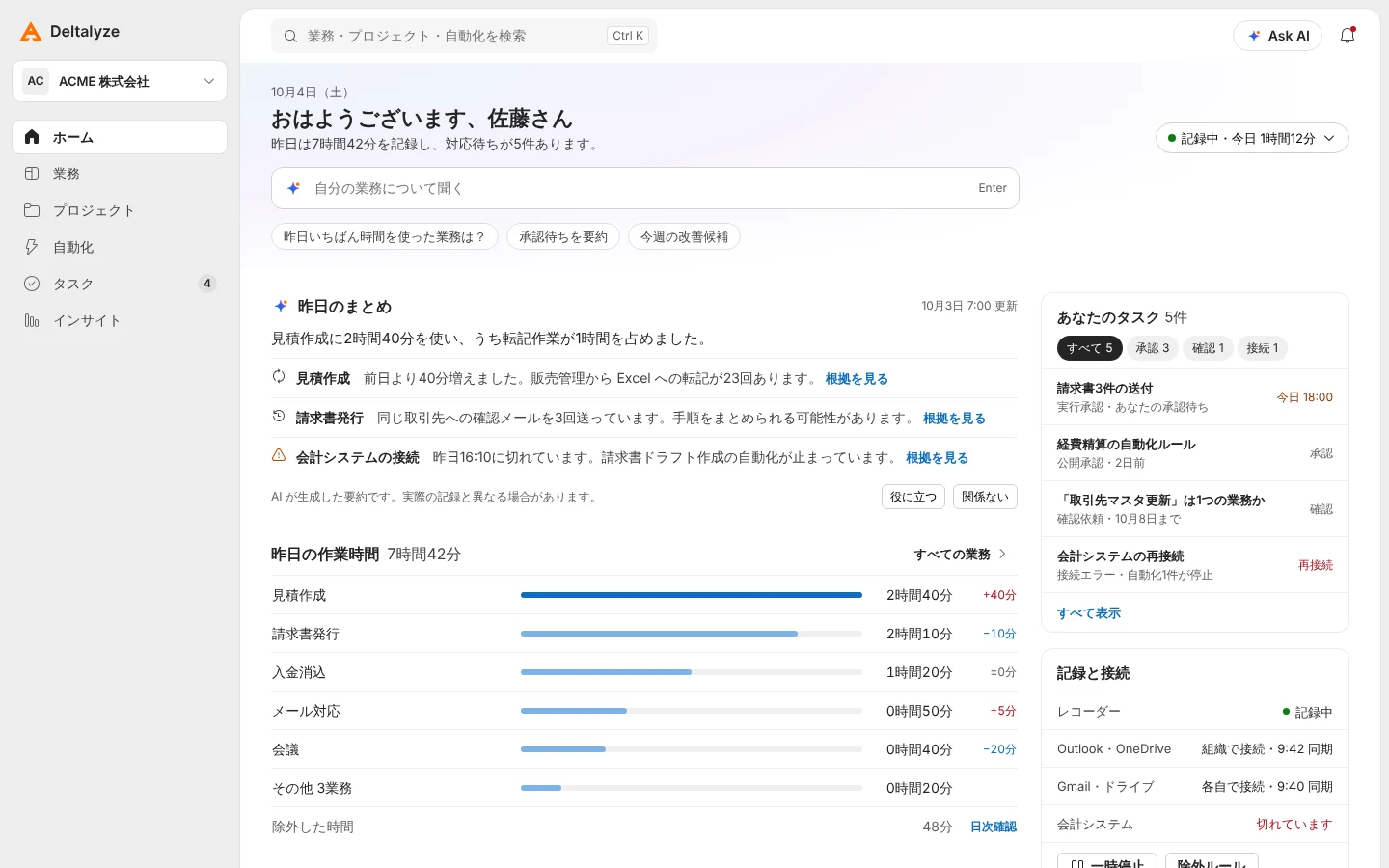The image size is (1389, 868).
Task: Click the pause icon in 一時停止 button
Action: (x=1077, y=864)
